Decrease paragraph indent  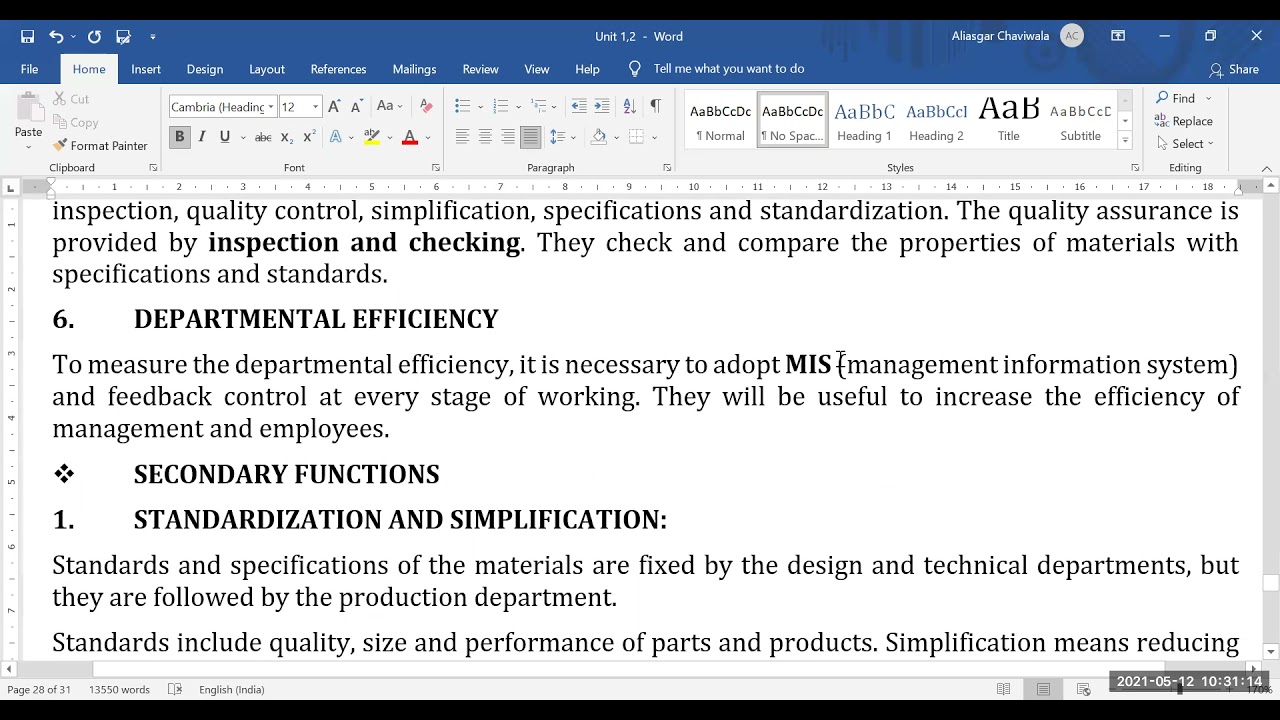click(579, 106)
